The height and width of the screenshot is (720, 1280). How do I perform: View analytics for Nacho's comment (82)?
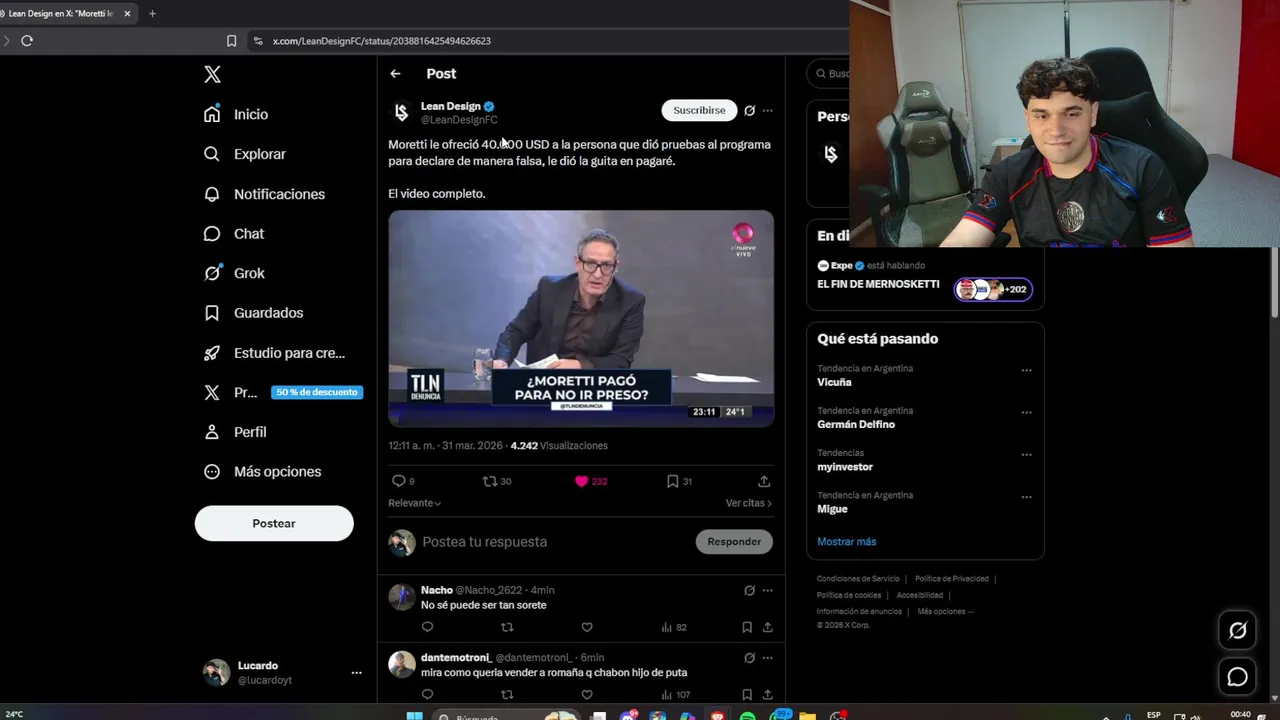pyautogui.click(x=674, y=627)
